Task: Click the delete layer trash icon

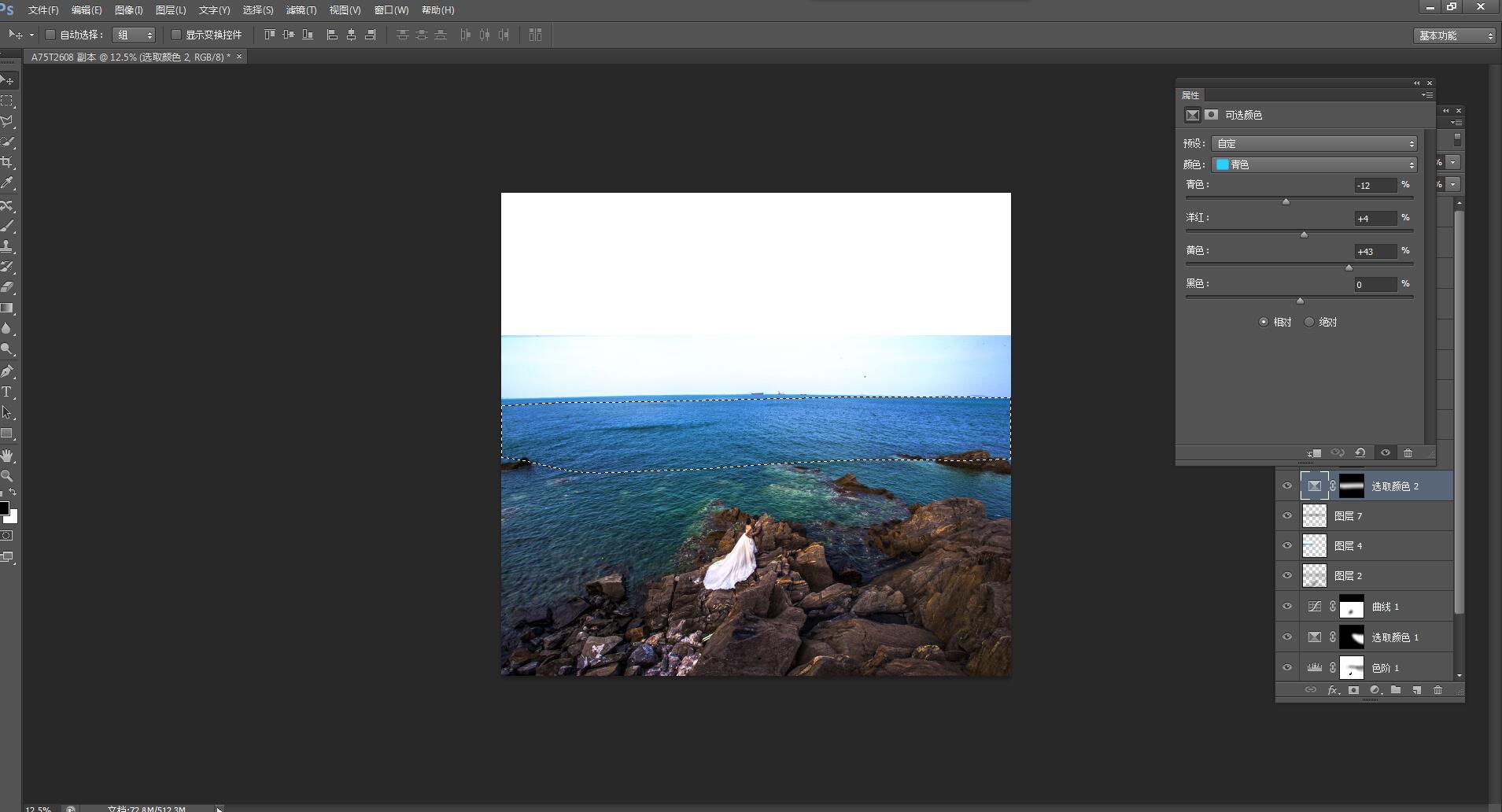Action: click(x=1437, y=690)
